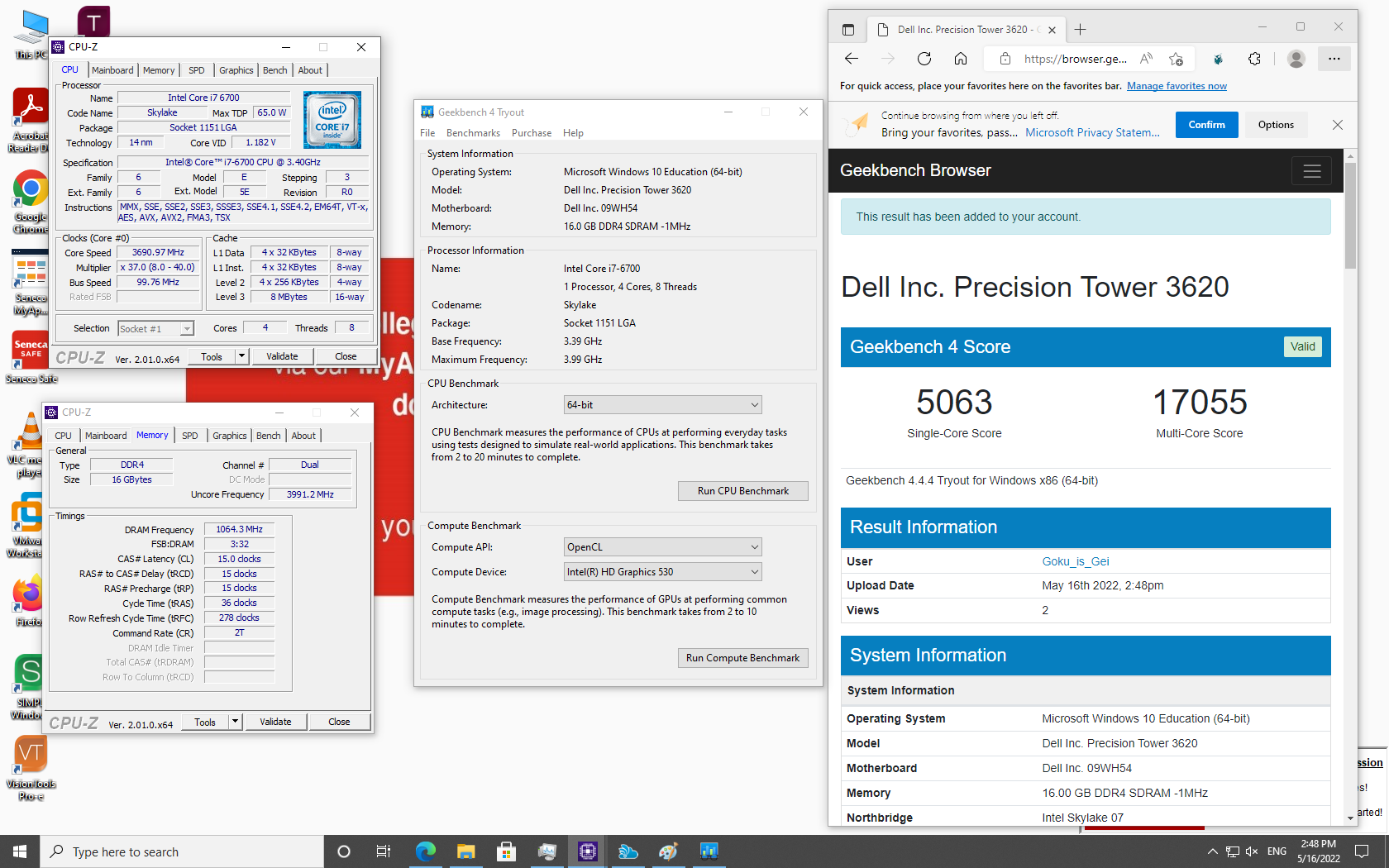Switch to Graphics tab in lower CPU-Z
This screenshot has height=868, width=1389.
click(230, 436)
